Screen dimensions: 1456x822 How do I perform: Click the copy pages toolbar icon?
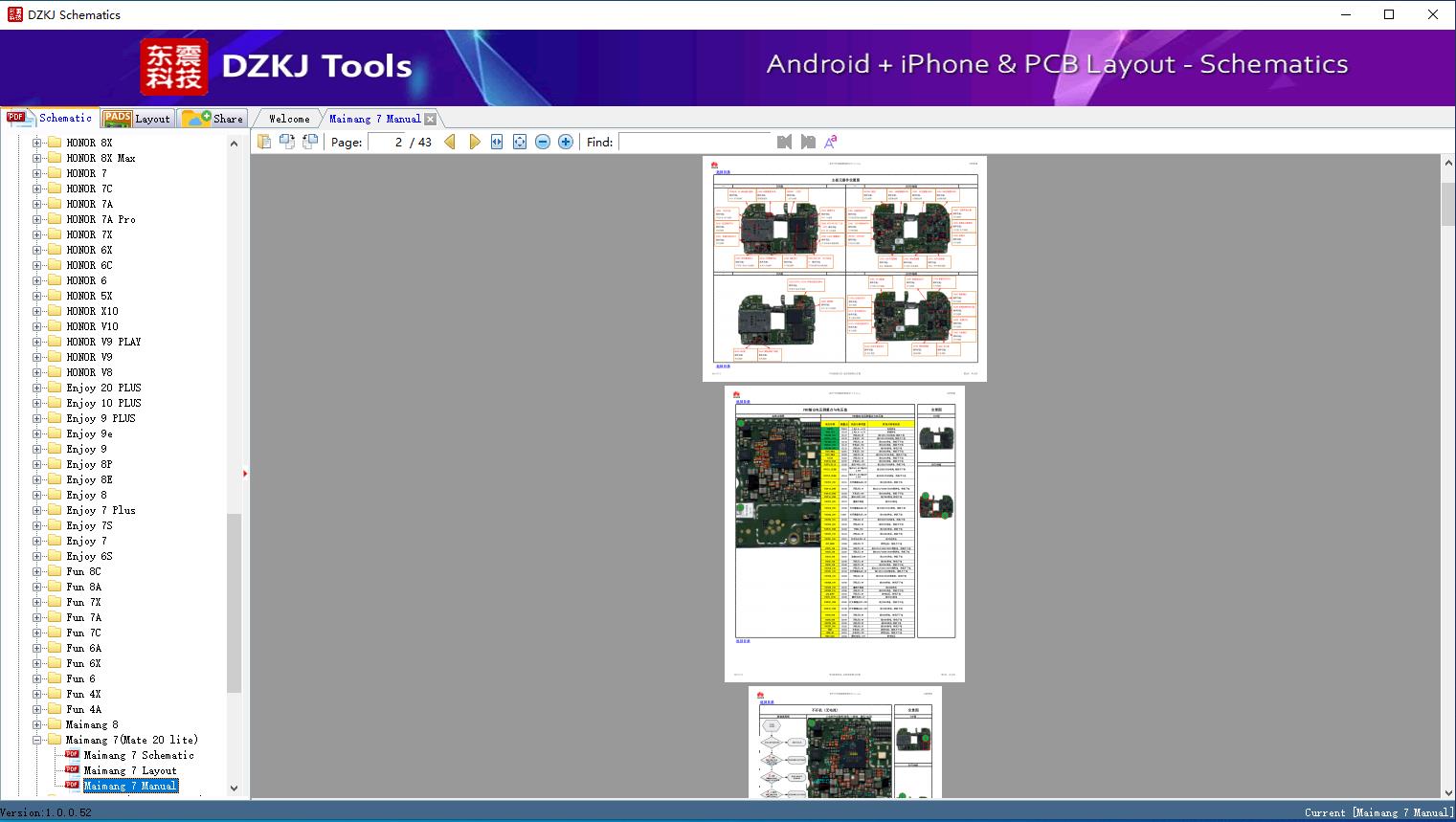[264, 142]
